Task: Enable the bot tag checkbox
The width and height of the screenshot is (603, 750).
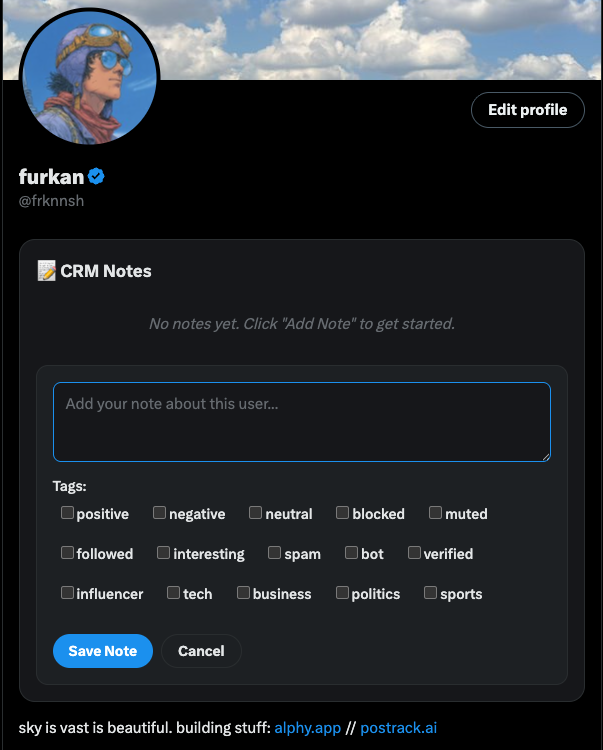Action: (351, 553)
